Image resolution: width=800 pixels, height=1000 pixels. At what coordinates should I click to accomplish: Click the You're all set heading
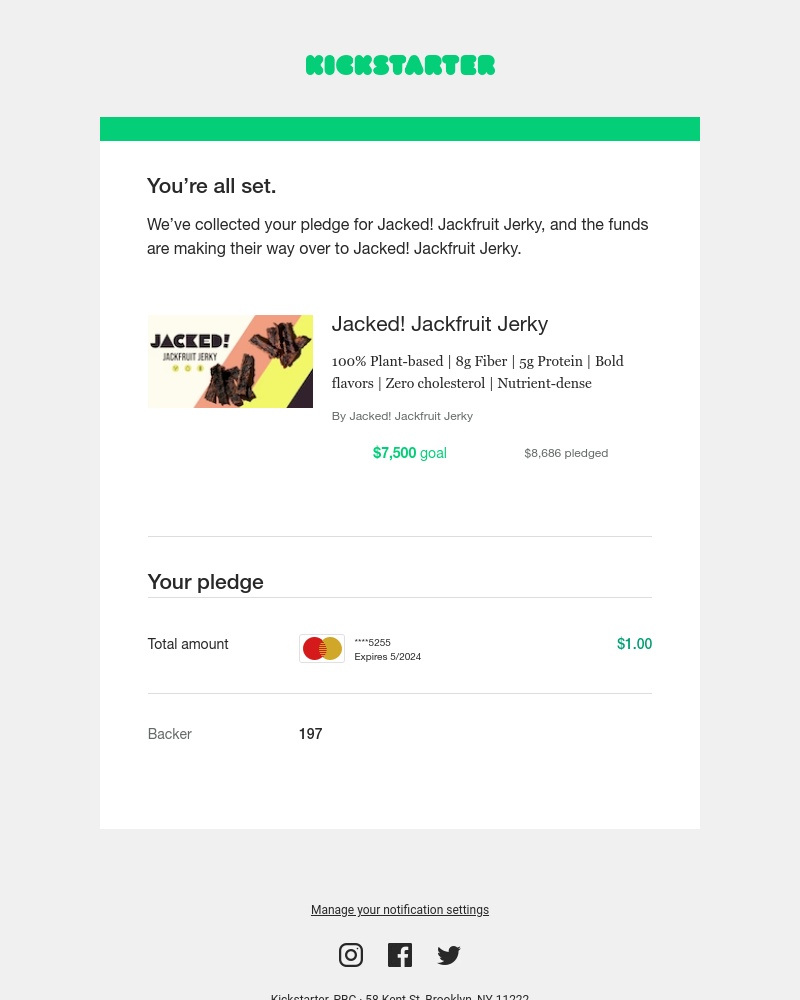[x=211, y=186]
